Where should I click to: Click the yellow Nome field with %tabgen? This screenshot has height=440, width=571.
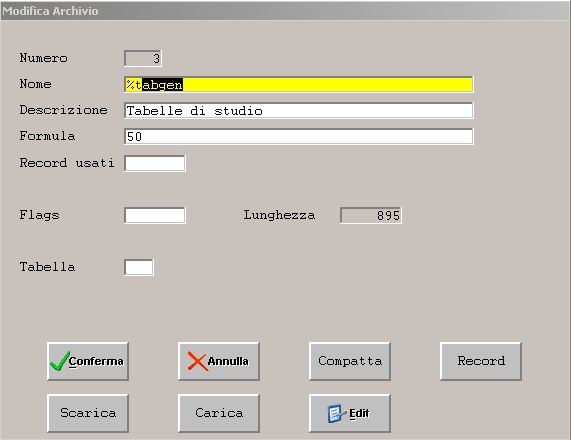point(299,85)
